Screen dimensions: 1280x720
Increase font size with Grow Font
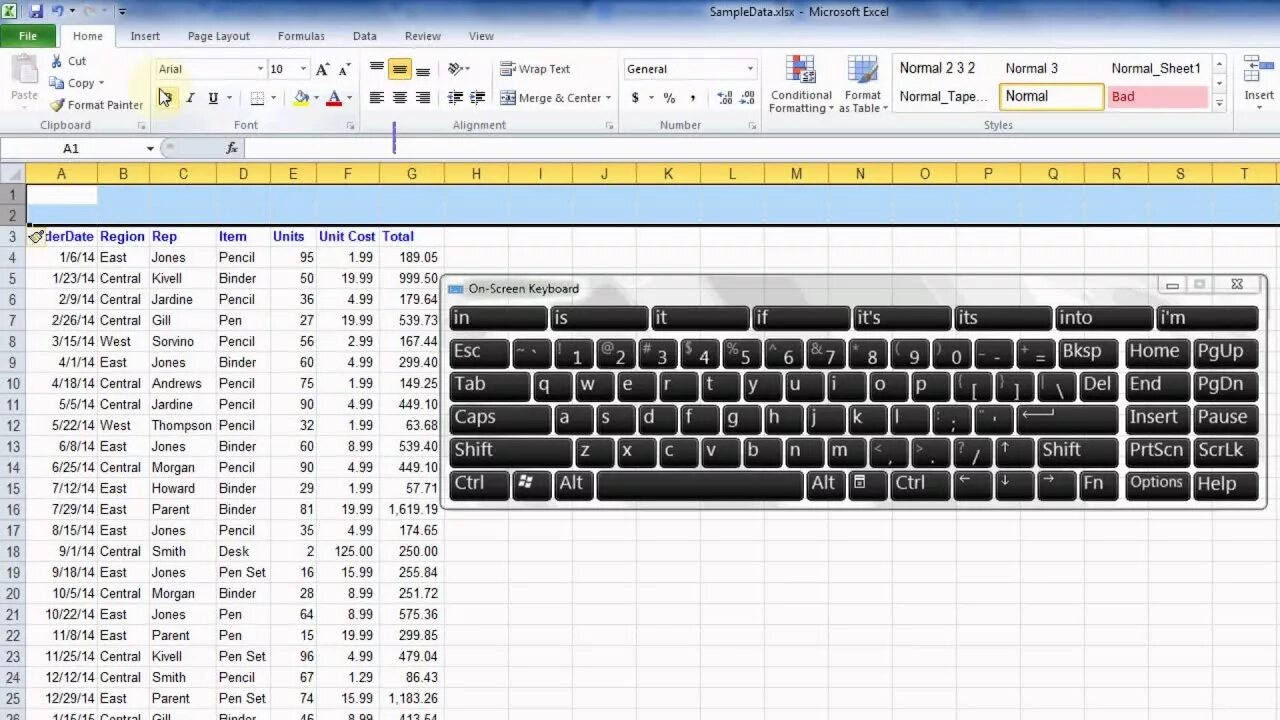point(322,69)
